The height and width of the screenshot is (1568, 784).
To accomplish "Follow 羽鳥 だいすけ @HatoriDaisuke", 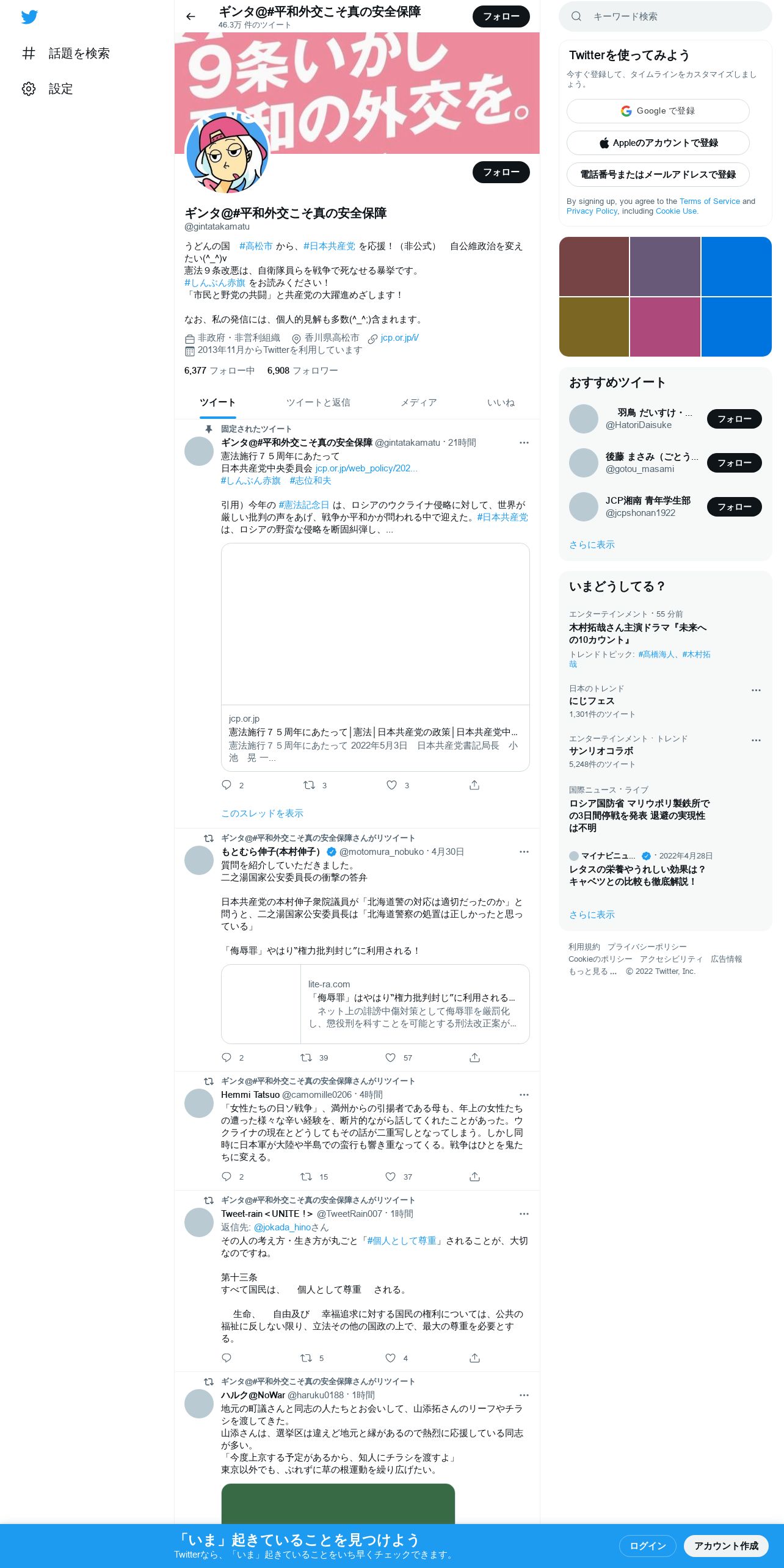I will click(734, 419).
